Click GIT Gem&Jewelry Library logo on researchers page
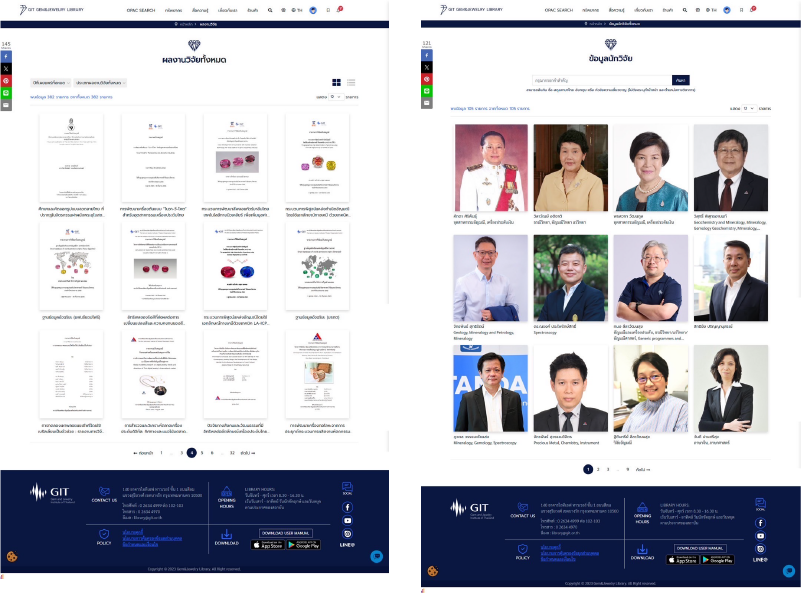The width and height of the screenshot is (801, 593). pyautogui.click(x=471, y=10)
